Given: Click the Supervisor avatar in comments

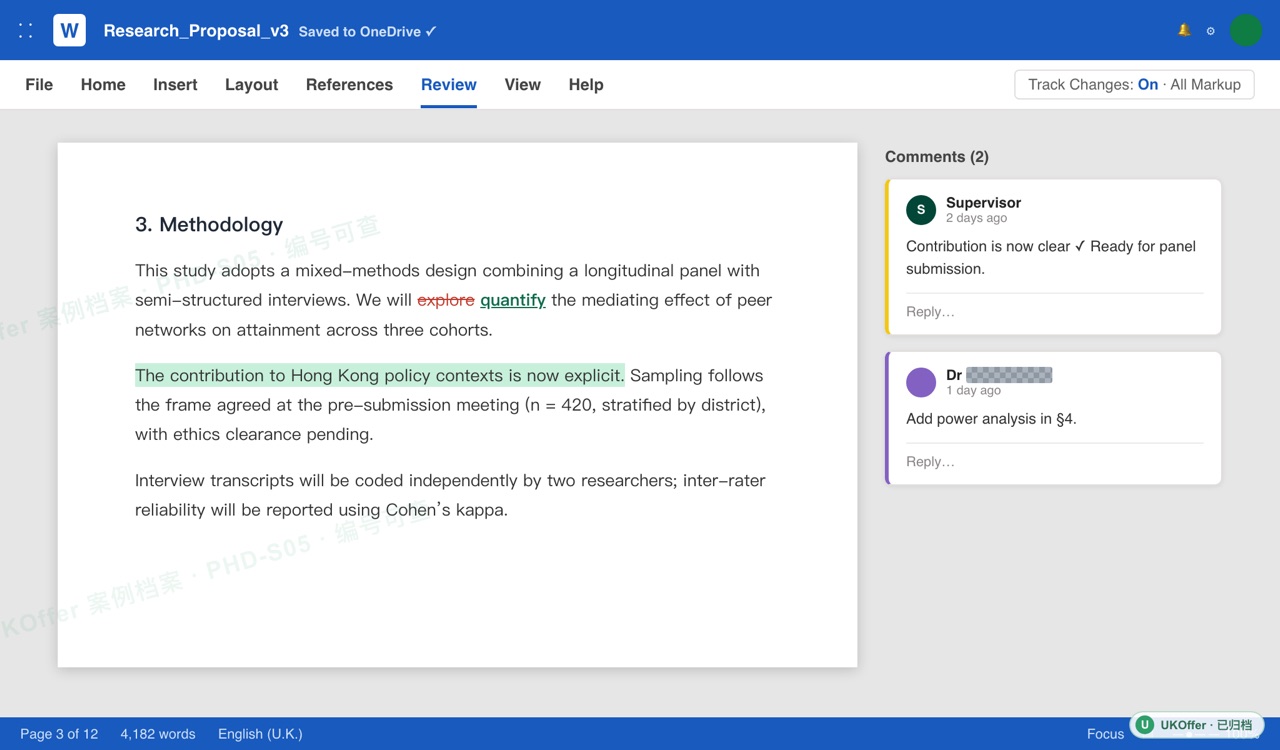Looking at the screenshot, I should click(921, 210).
